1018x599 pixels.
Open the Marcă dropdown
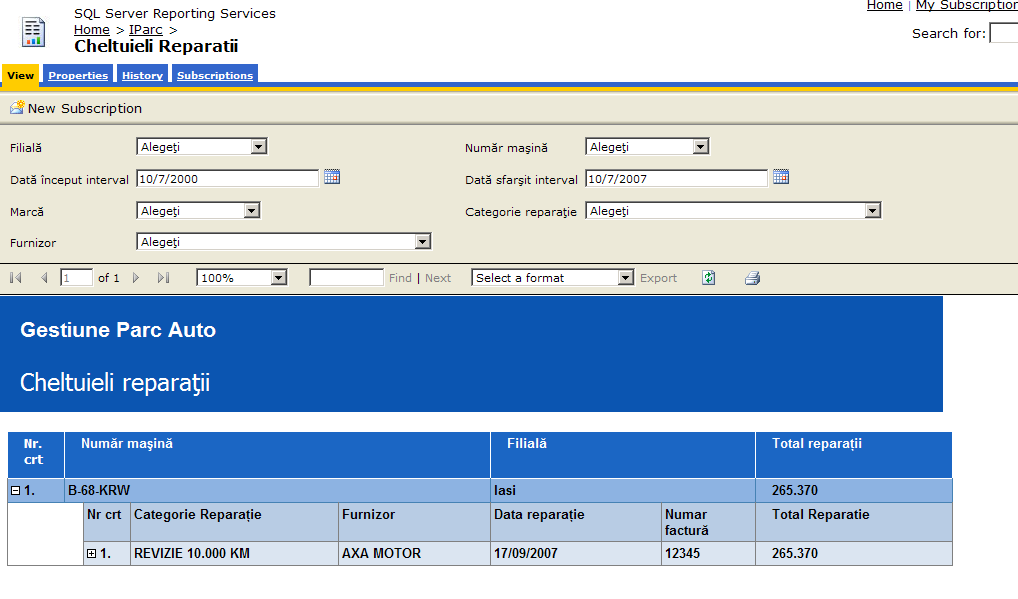point(199,210)
